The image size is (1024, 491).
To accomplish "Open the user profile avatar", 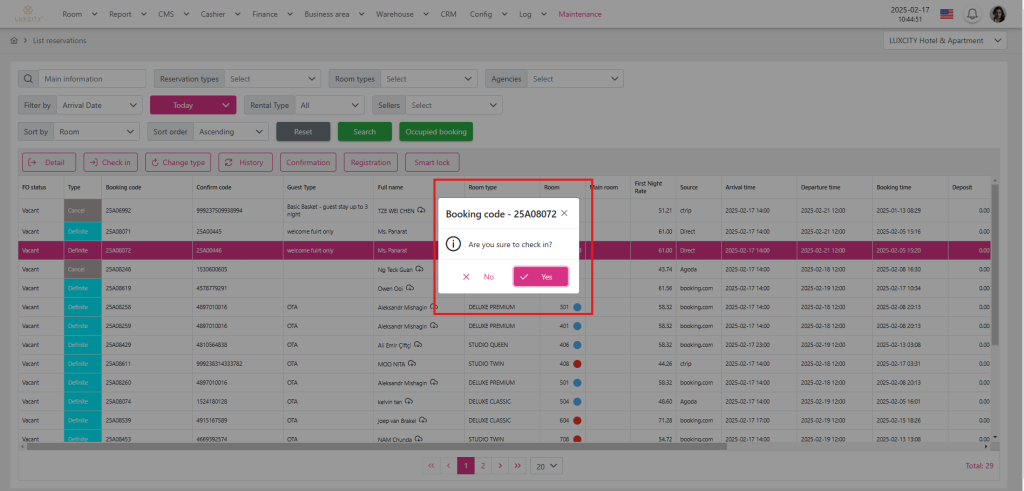I will click(997, 14).
